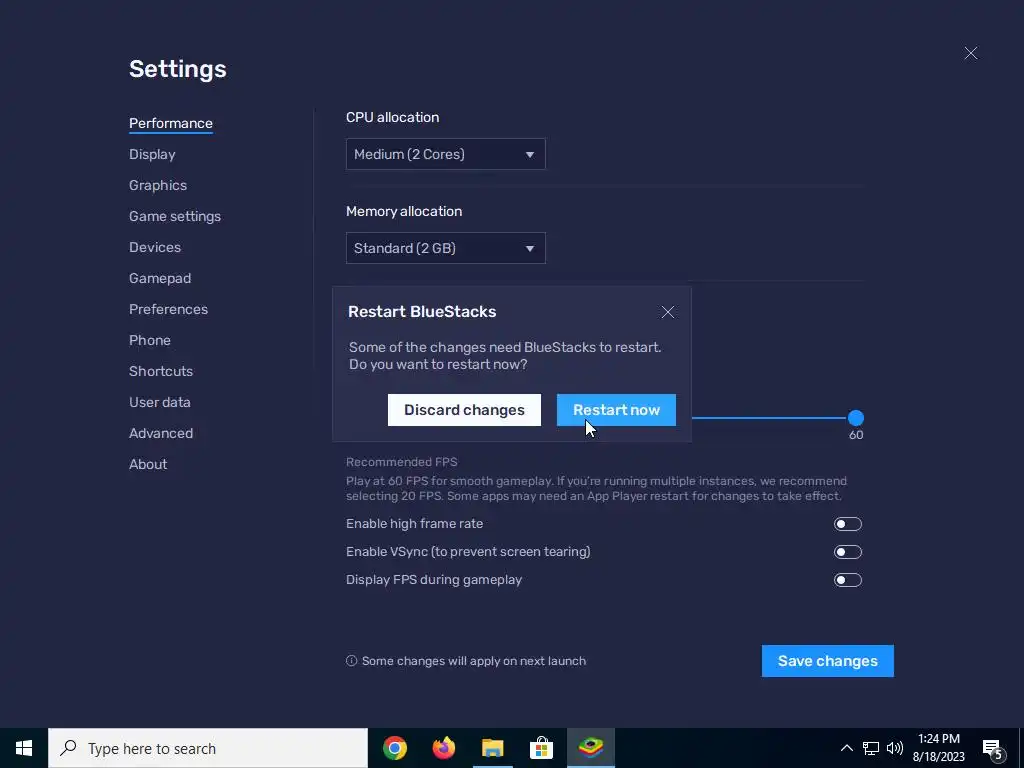Open the Memory allocation dropdown

coord(445,248)
